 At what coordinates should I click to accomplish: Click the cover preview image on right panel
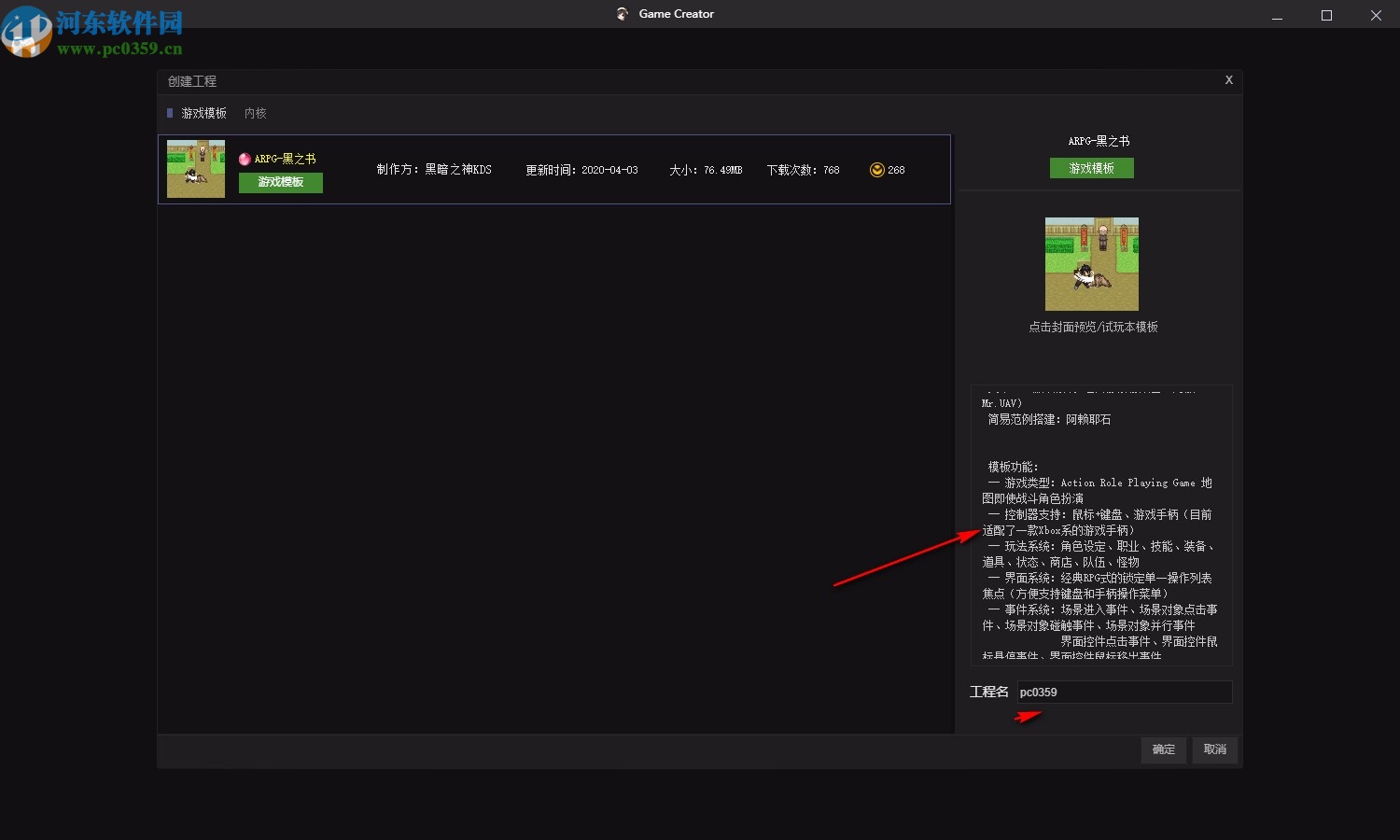pos(1091,263)
